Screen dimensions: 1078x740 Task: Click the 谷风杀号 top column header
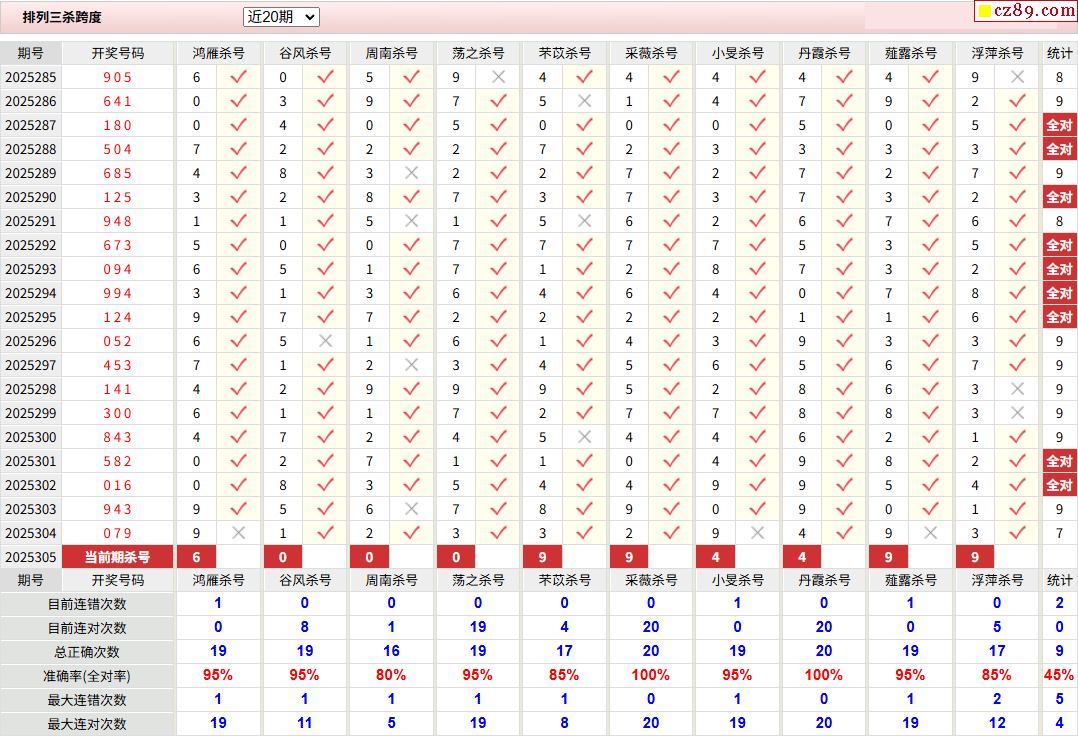(x=305, y=54)
